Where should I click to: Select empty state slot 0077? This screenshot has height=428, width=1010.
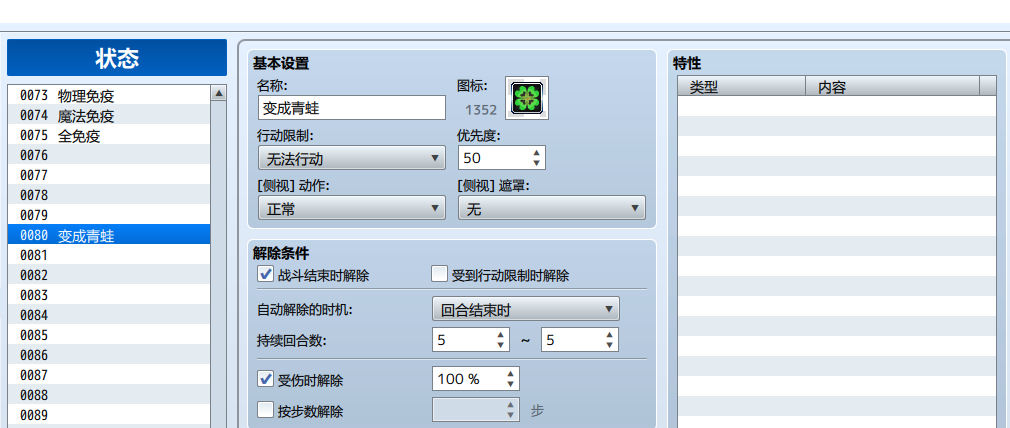coord(109,175)
